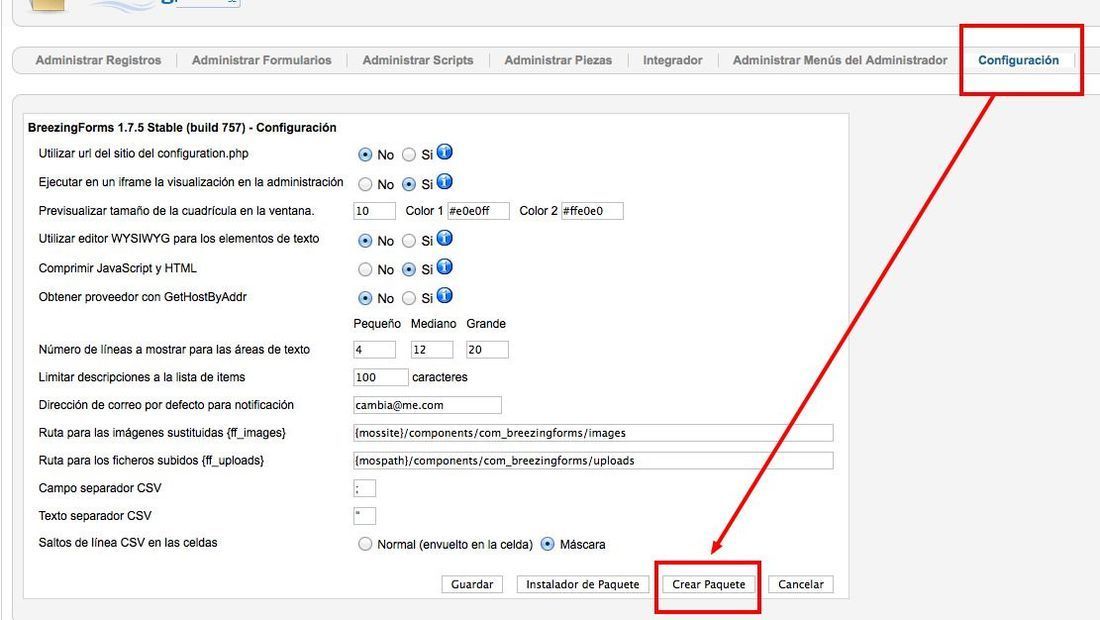Click Instalador de Paquete button

pos(583,584)
